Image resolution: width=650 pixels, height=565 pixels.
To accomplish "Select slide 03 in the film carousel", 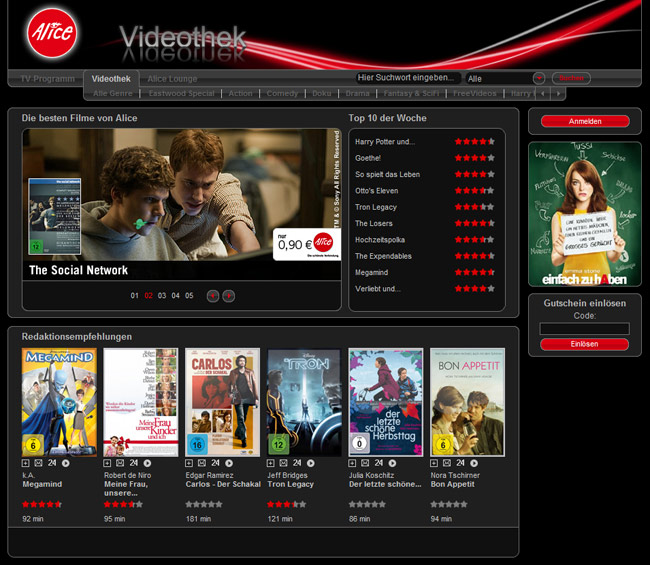I will pyautogui.click(x=162, y=296).
